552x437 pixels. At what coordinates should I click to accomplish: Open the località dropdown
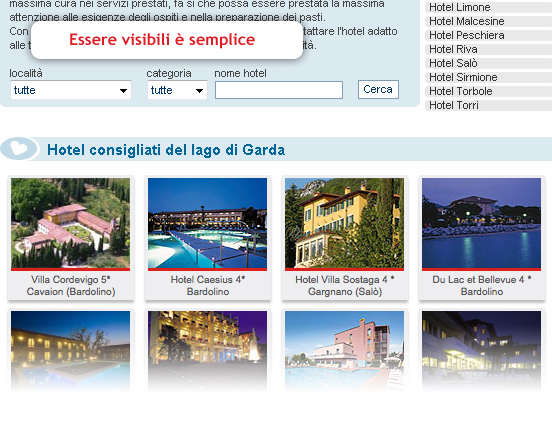(71, 90)
